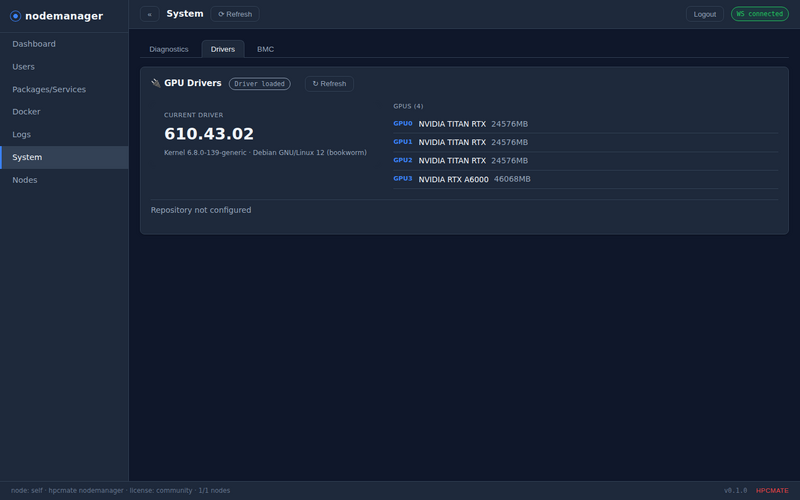800x500 pixels.
Task: Switch to the BMC tab
Action: 265,49
